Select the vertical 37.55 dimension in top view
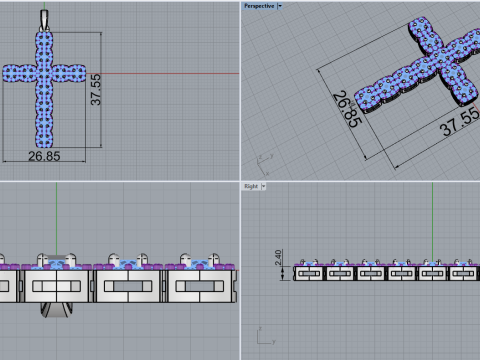Image resolution: width=480 pixels, height=360 pixels. 96,90
